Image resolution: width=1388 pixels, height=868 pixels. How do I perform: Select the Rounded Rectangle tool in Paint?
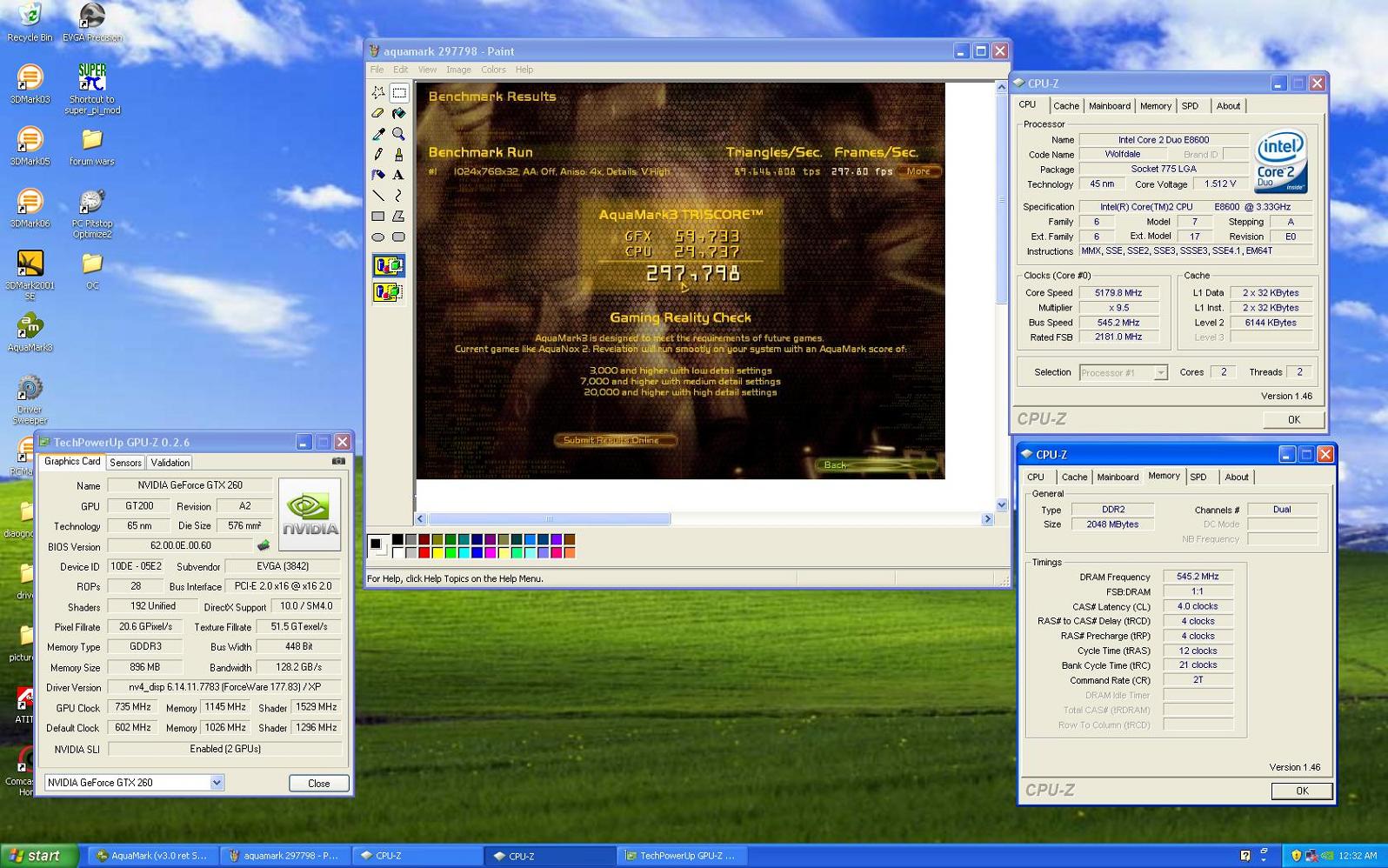point(398,237)
